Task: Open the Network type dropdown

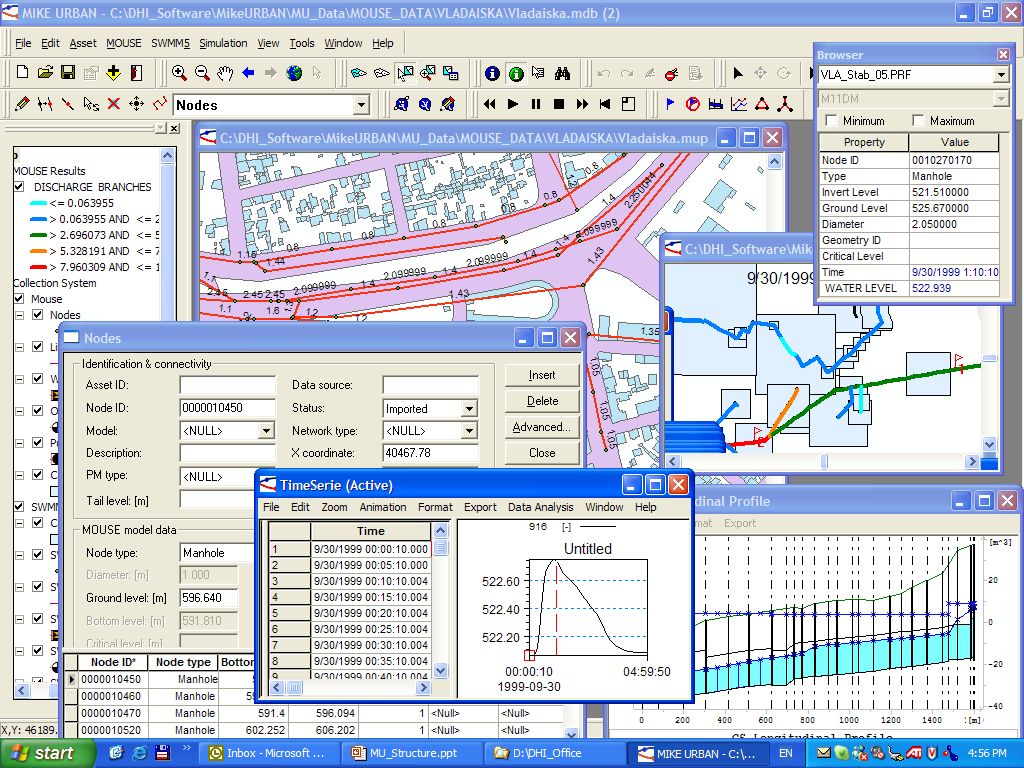Action: pos(469,431)
